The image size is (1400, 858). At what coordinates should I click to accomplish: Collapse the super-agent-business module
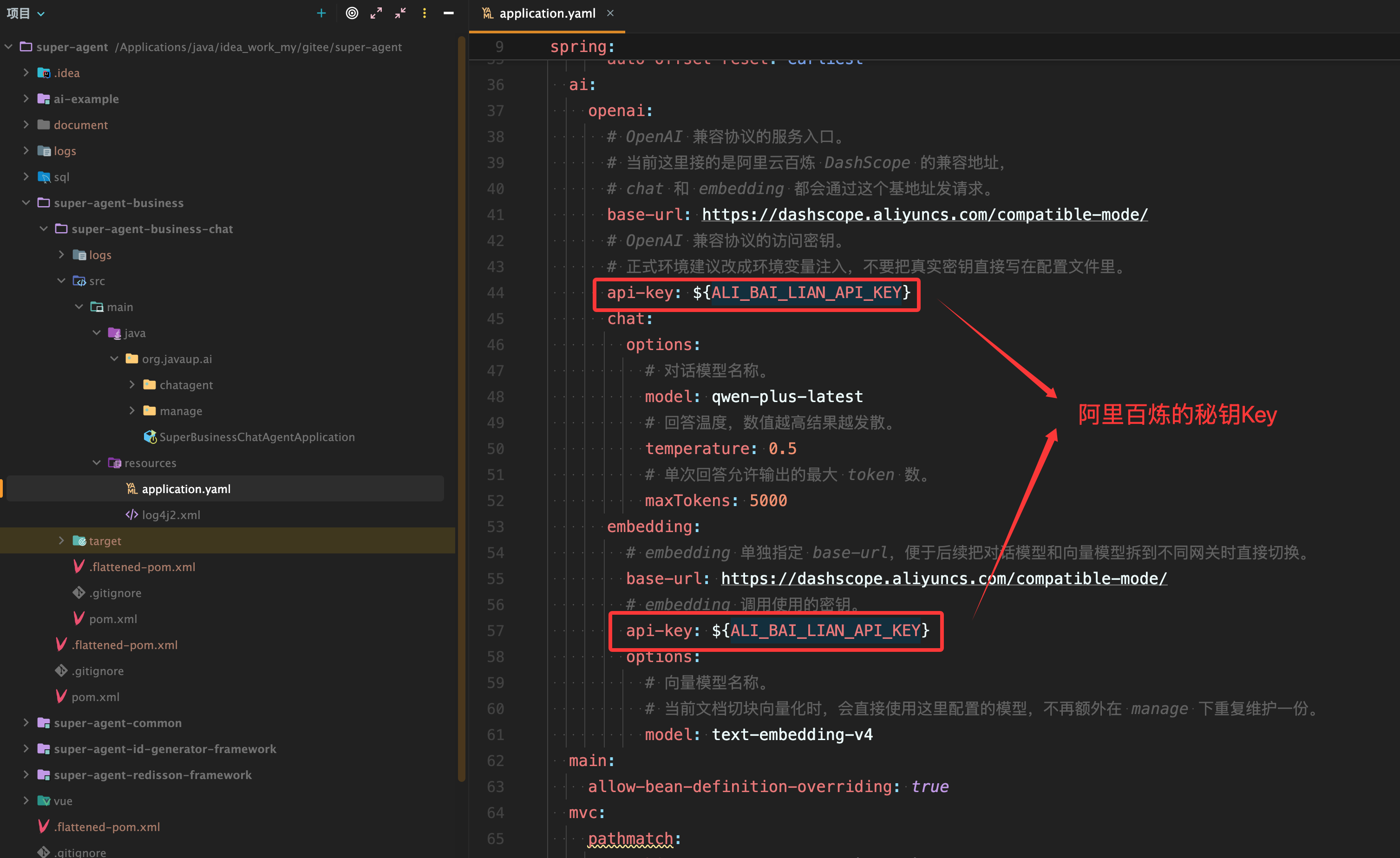click(26, 202)
